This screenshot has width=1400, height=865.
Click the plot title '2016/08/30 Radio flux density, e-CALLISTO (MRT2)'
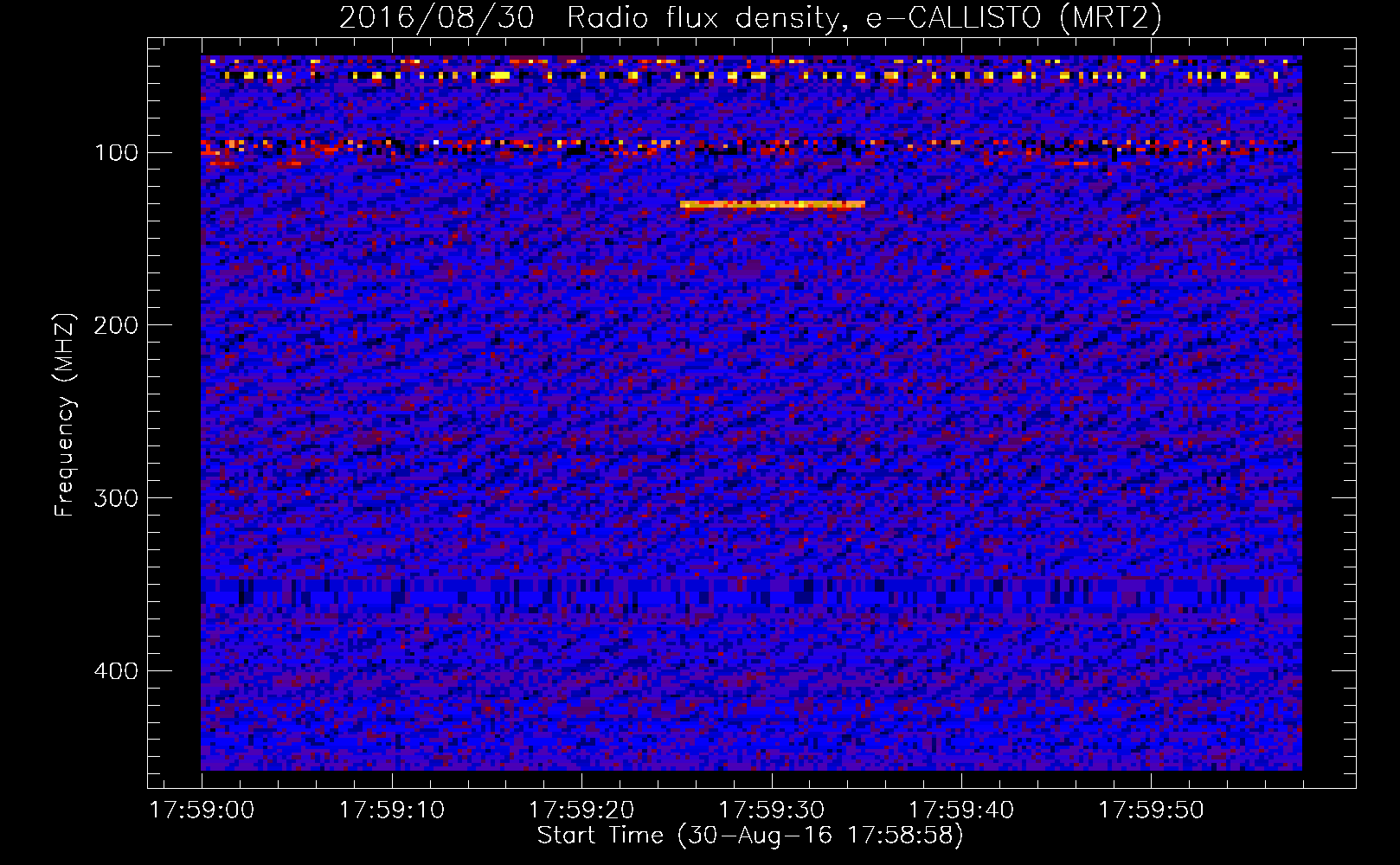click(750, 17)
